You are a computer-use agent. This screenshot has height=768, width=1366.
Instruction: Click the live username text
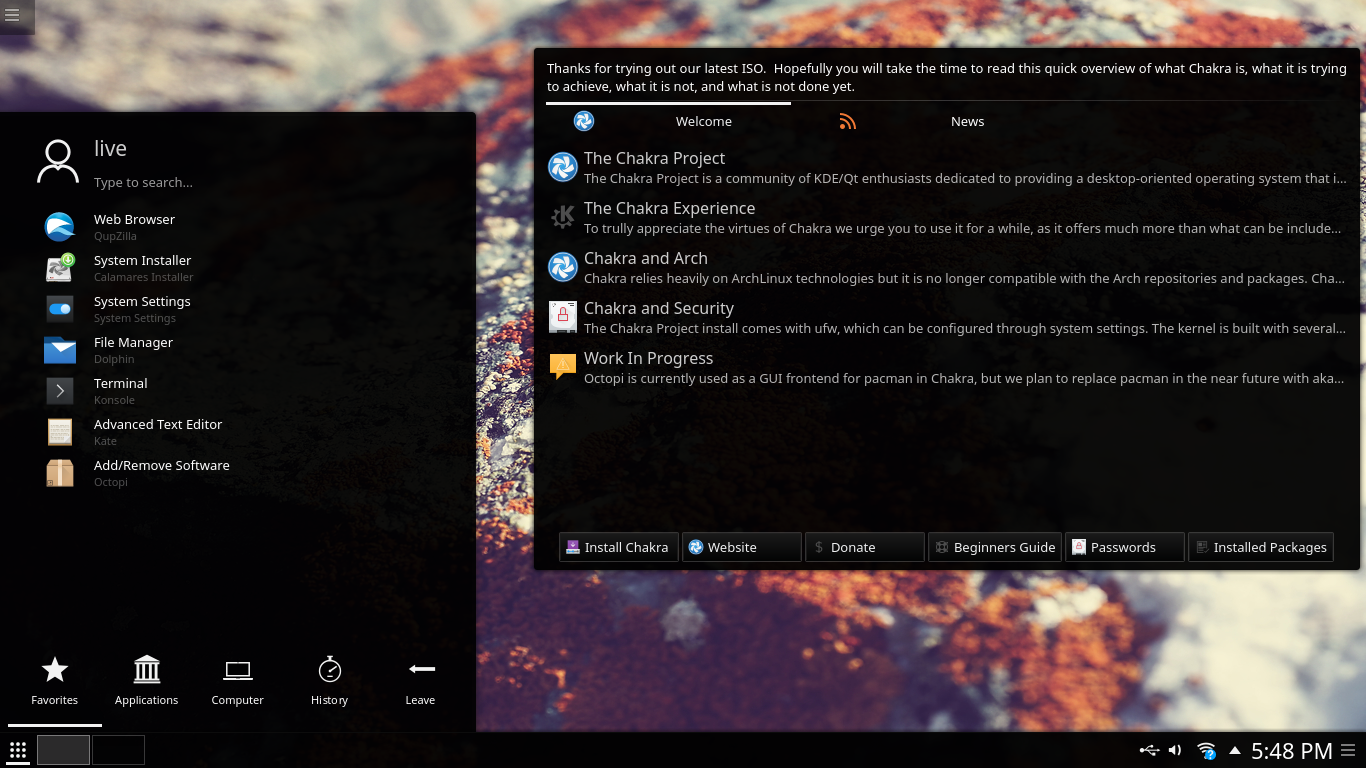pos(110,148)
